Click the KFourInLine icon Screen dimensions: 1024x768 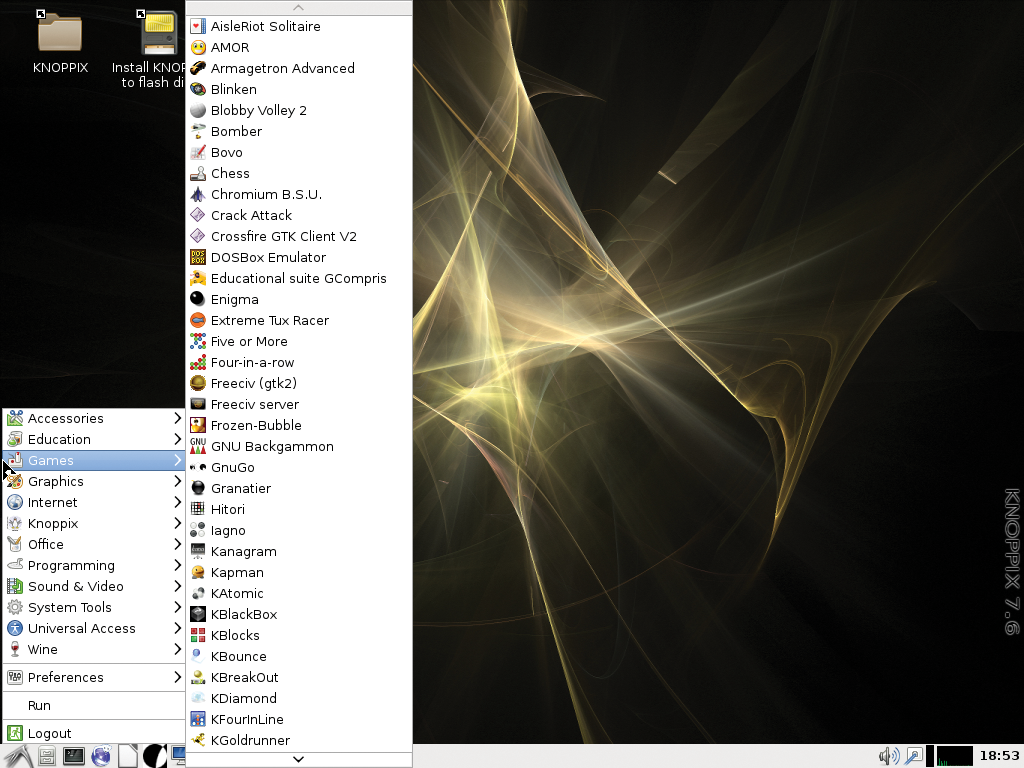[x=198, y=719]
